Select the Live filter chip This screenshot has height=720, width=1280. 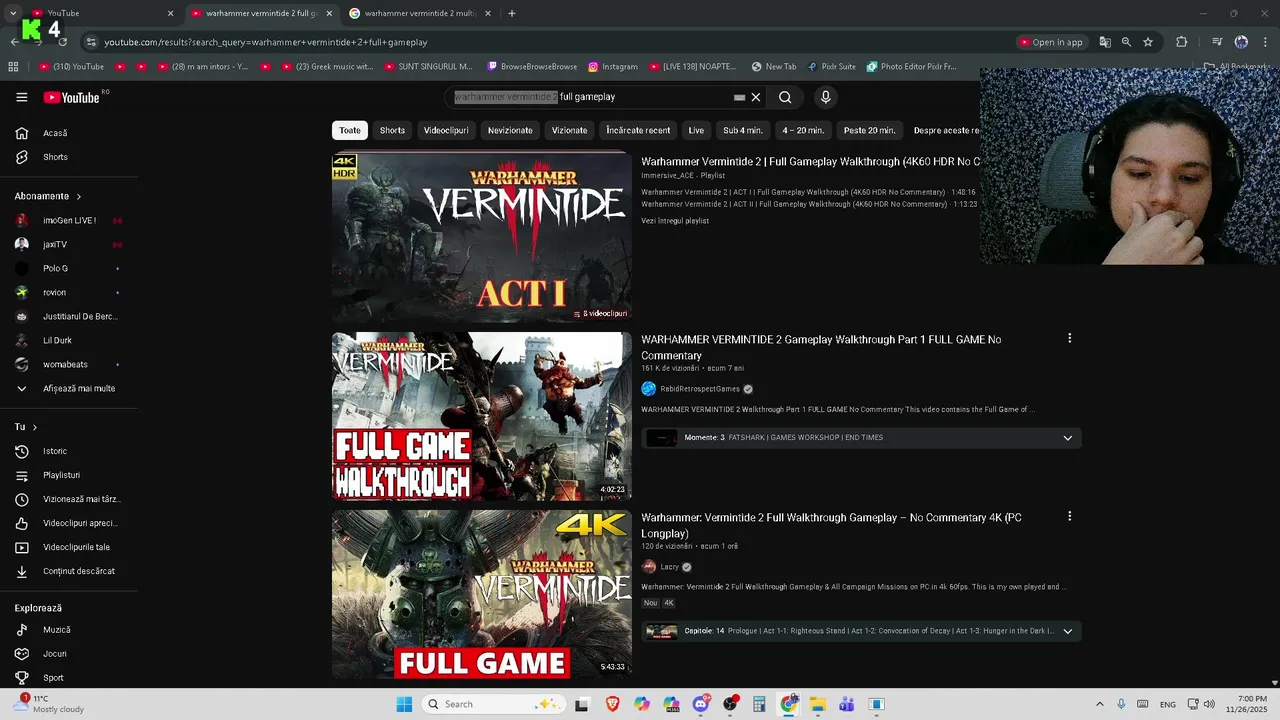pyautogui.click(x=696, y=130)
